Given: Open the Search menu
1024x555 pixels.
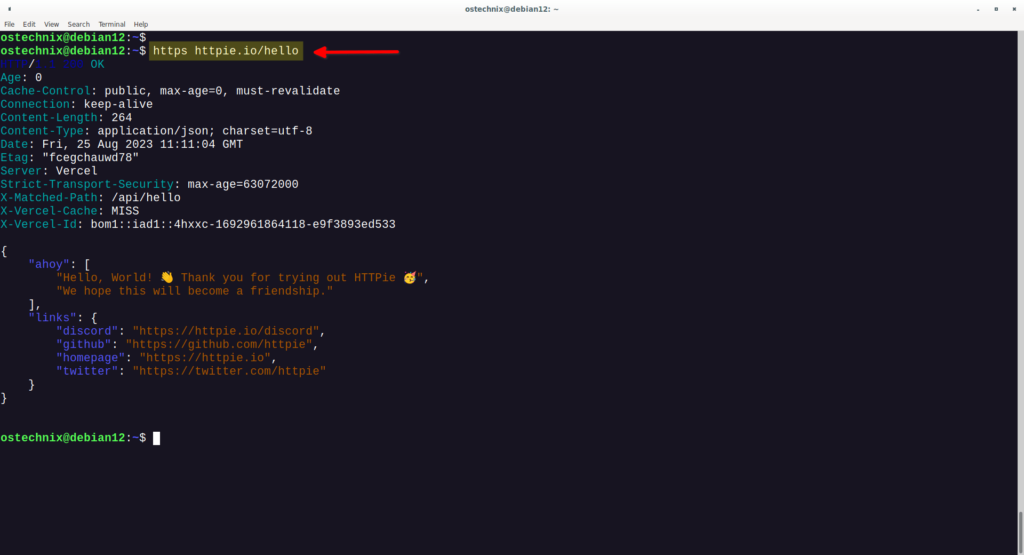Looking at the screenshot, I should pyautogui.click(x=78, y=24).
